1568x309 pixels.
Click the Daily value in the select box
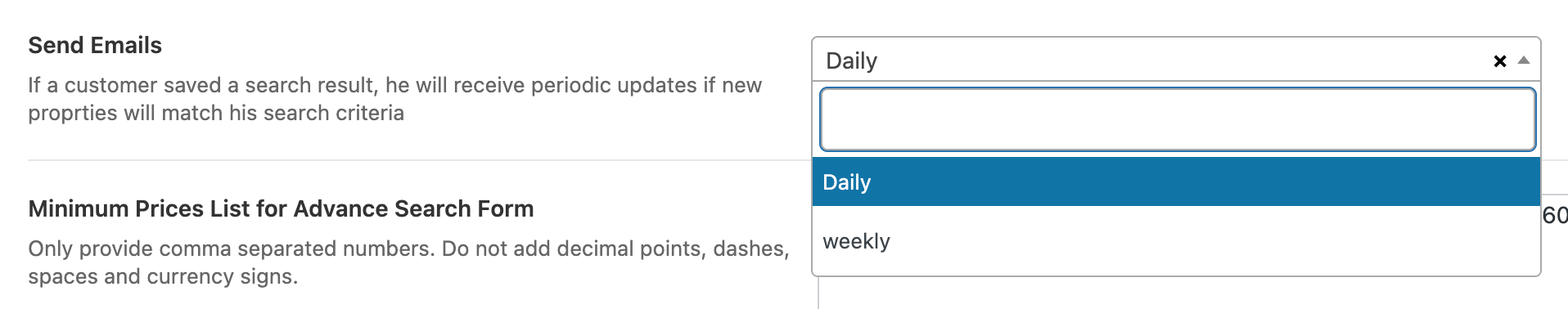pyautogui.click(x=851, y=60)
